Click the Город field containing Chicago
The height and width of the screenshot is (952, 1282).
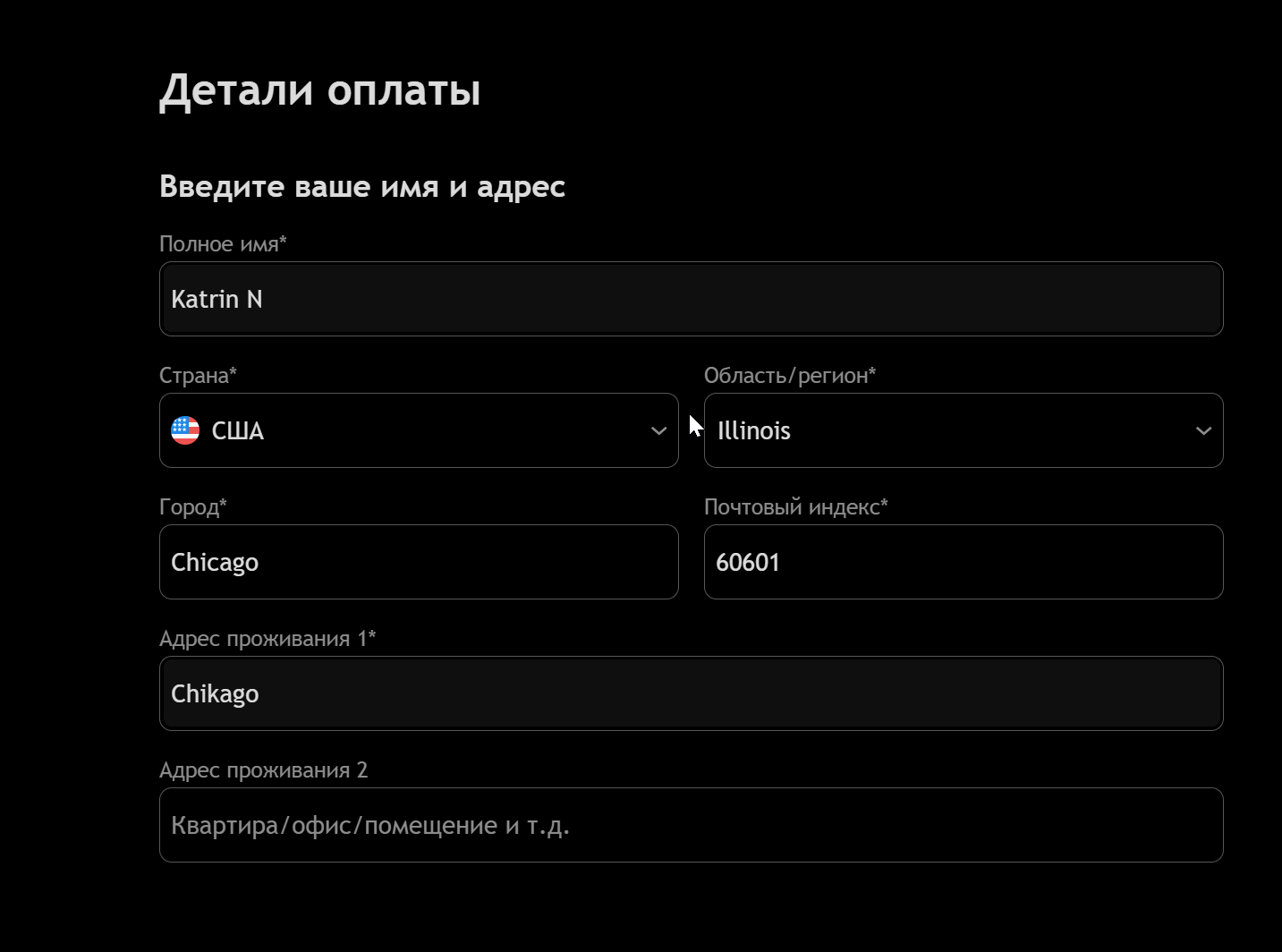click(x=419, y=562)
